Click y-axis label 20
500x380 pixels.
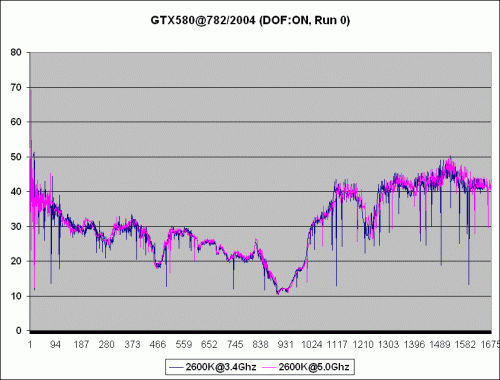(x=16, y=261)
